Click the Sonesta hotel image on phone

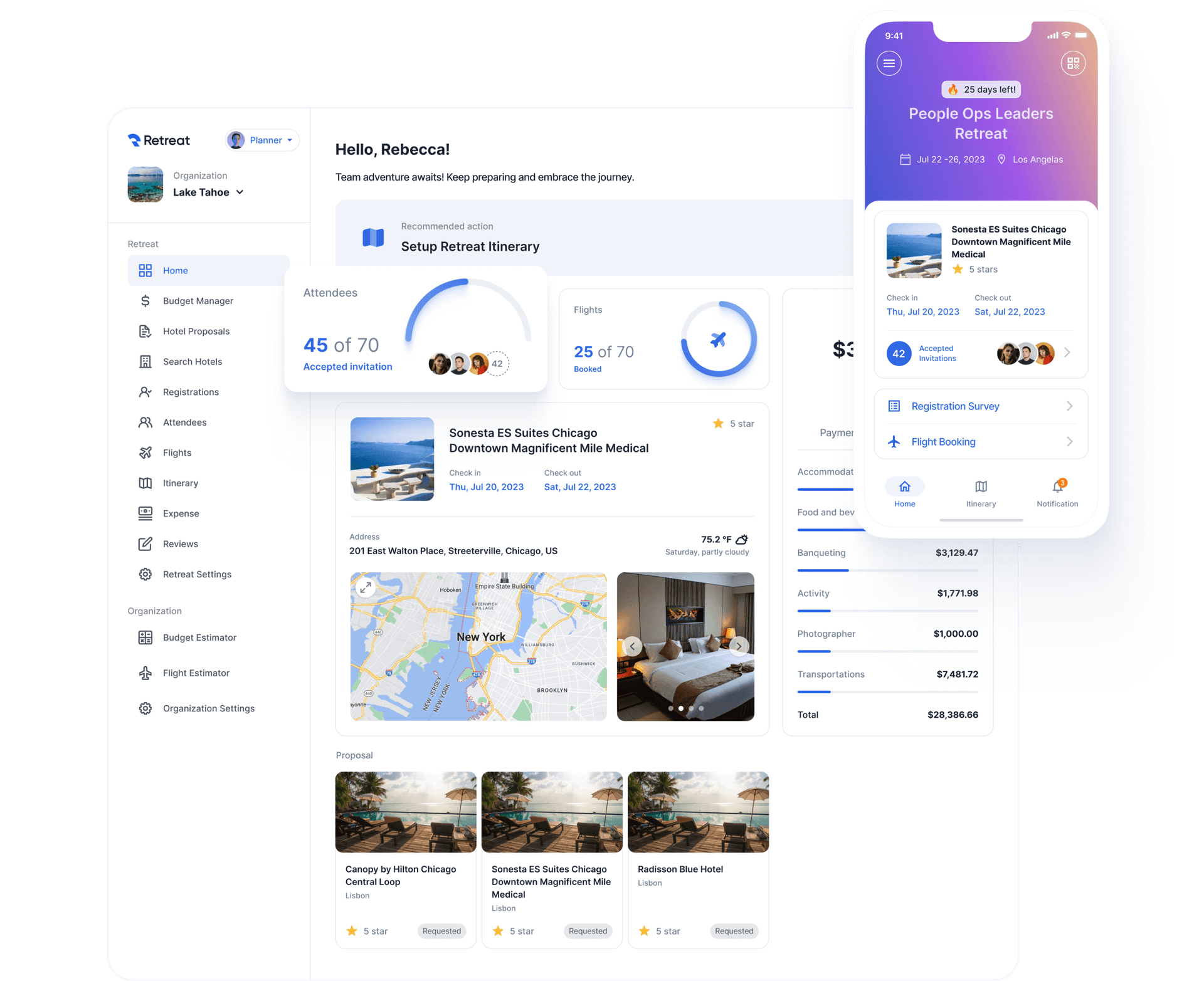point(914,251)
